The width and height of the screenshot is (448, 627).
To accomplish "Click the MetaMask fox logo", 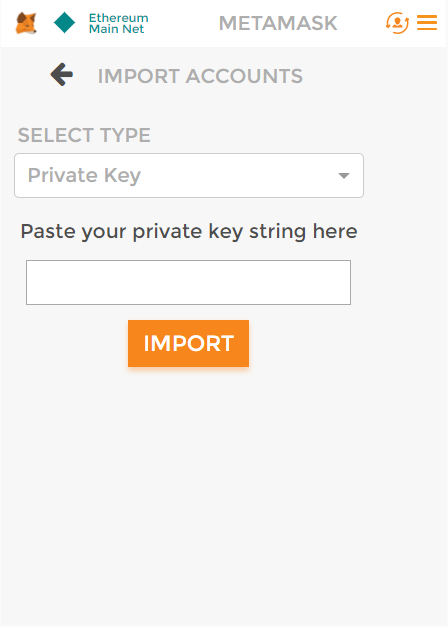I will point(26,23).
